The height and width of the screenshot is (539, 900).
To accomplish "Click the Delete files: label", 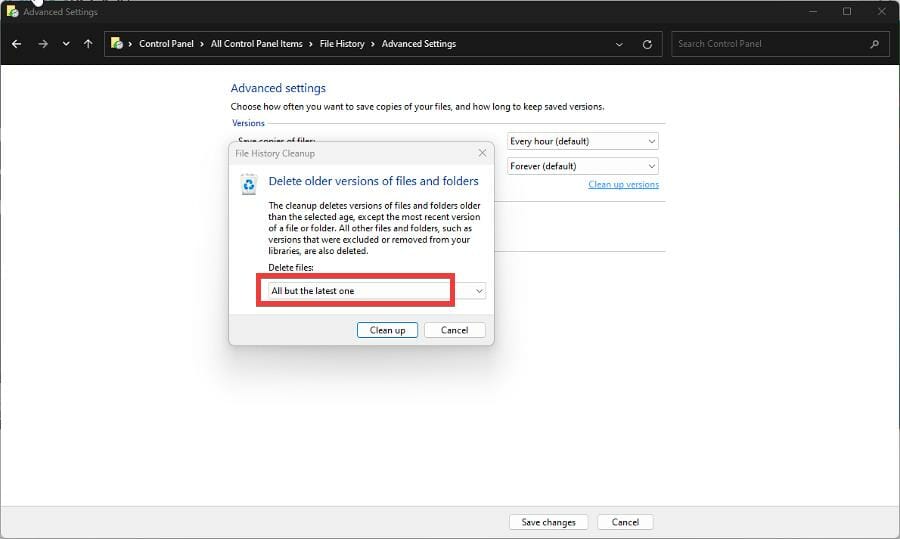I will tap(290, 267).
